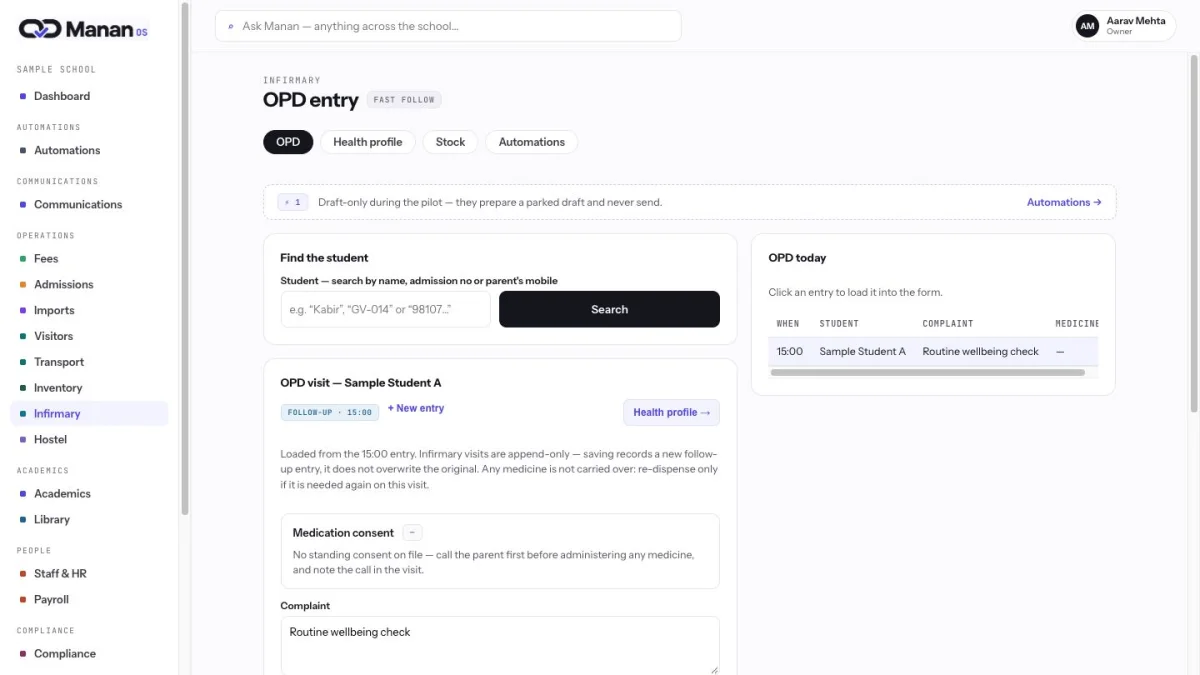1200x675 pixels.
Task: Select the OPD tab
Action: pos(288,142)
